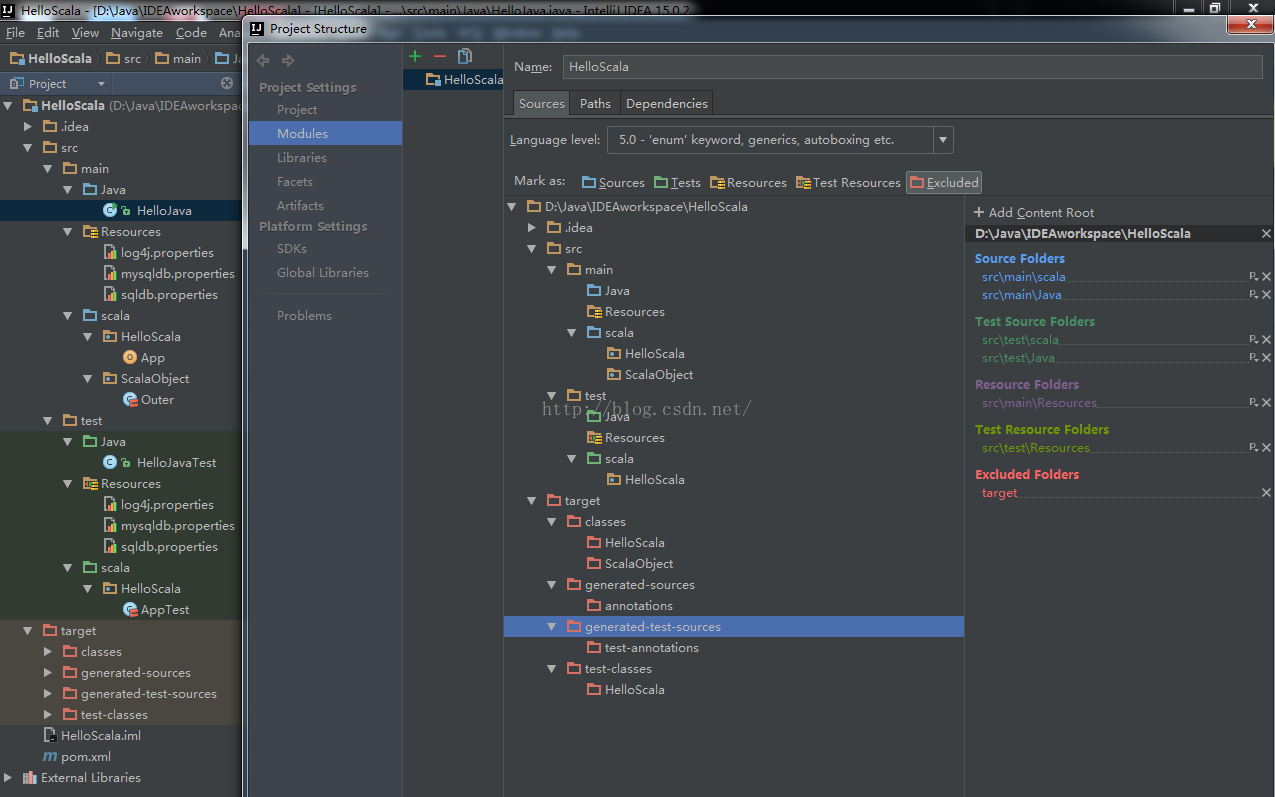
Task: Toggle Mark as Test Resources
Action: (x=848, y=182)
